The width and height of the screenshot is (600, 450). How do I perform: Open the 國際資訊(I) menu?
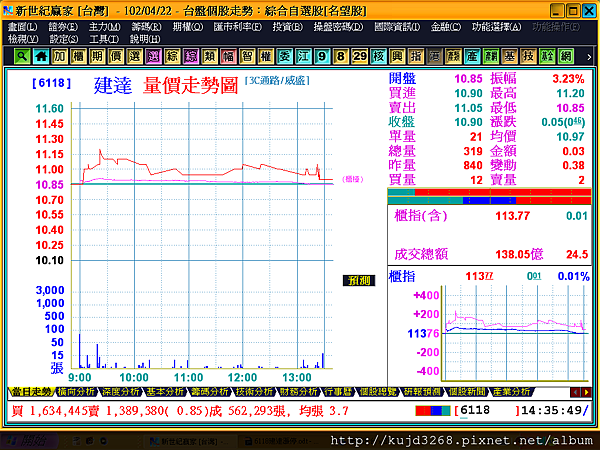pyautogui.click(x=397, y=27)
